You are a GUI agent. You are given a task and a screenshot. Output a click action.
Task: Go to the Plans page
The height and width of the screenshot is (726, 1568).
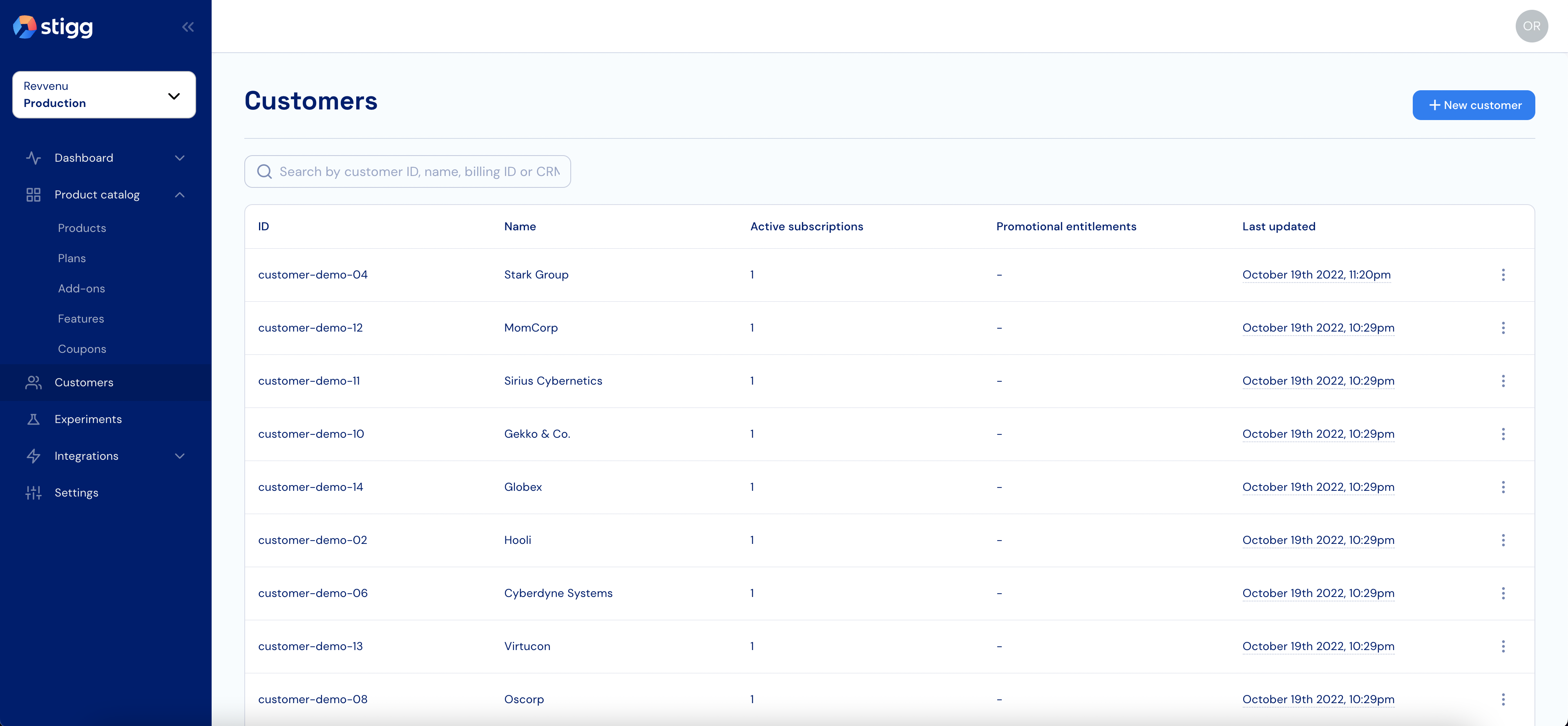pyautogui.click(x=72, y=258)
